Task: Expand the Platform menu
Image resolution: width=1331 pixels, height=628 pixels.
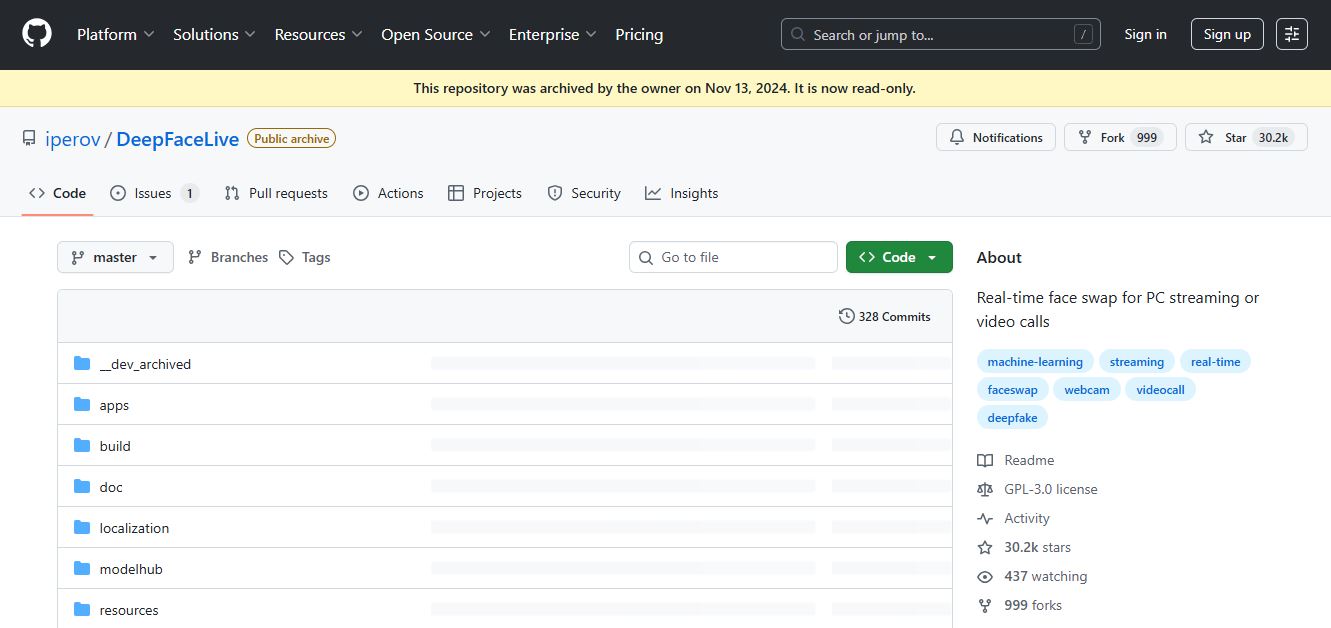Action: tap(115, 34)
